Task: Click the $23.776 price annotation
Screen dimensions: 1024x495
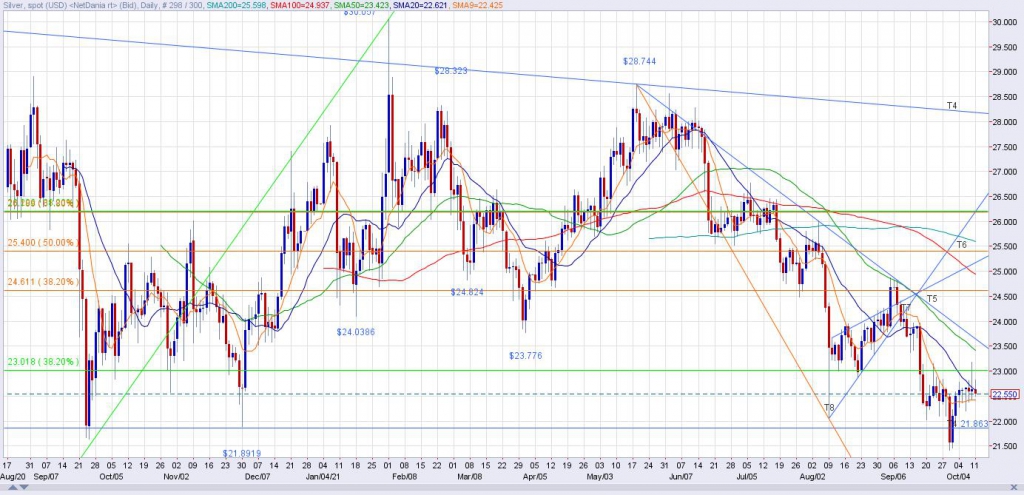Action: coord(526,356)
